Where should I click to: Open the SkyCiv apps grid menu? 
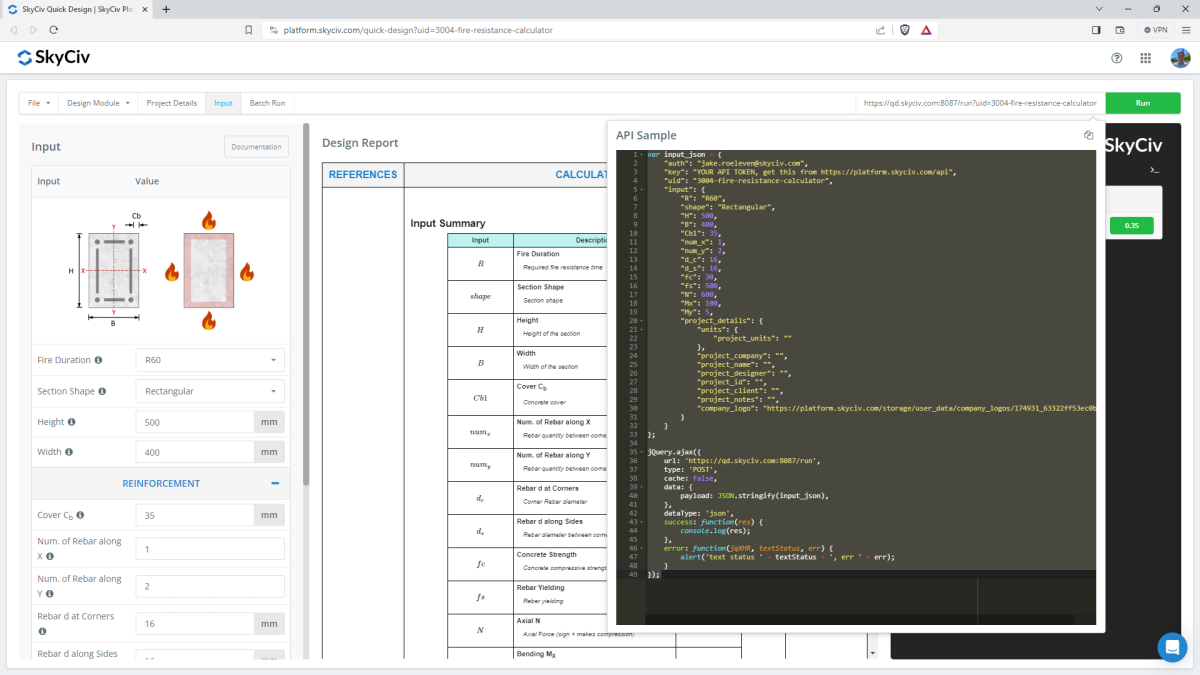[x=1145, y=58]
